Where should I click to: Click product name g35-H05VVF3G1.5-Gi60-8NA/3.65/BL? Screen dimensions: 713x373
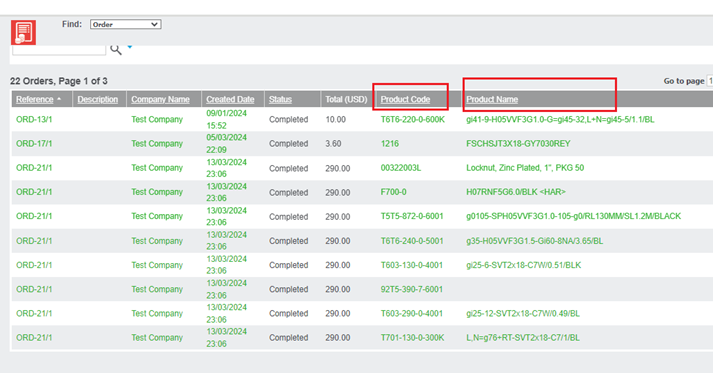tap(534, 241)
